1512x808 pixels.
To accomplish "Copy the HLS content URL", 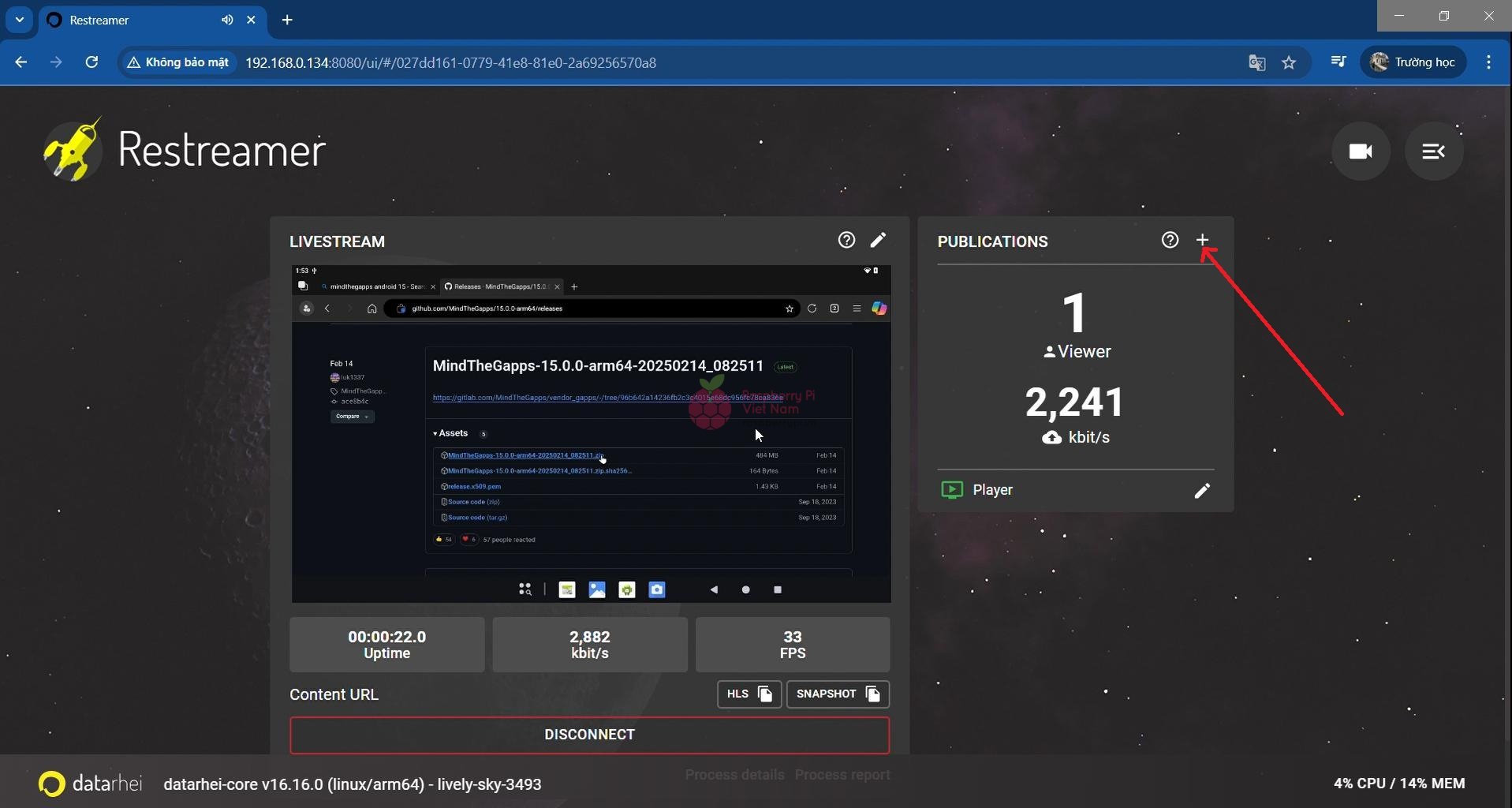I will point(749,694).
